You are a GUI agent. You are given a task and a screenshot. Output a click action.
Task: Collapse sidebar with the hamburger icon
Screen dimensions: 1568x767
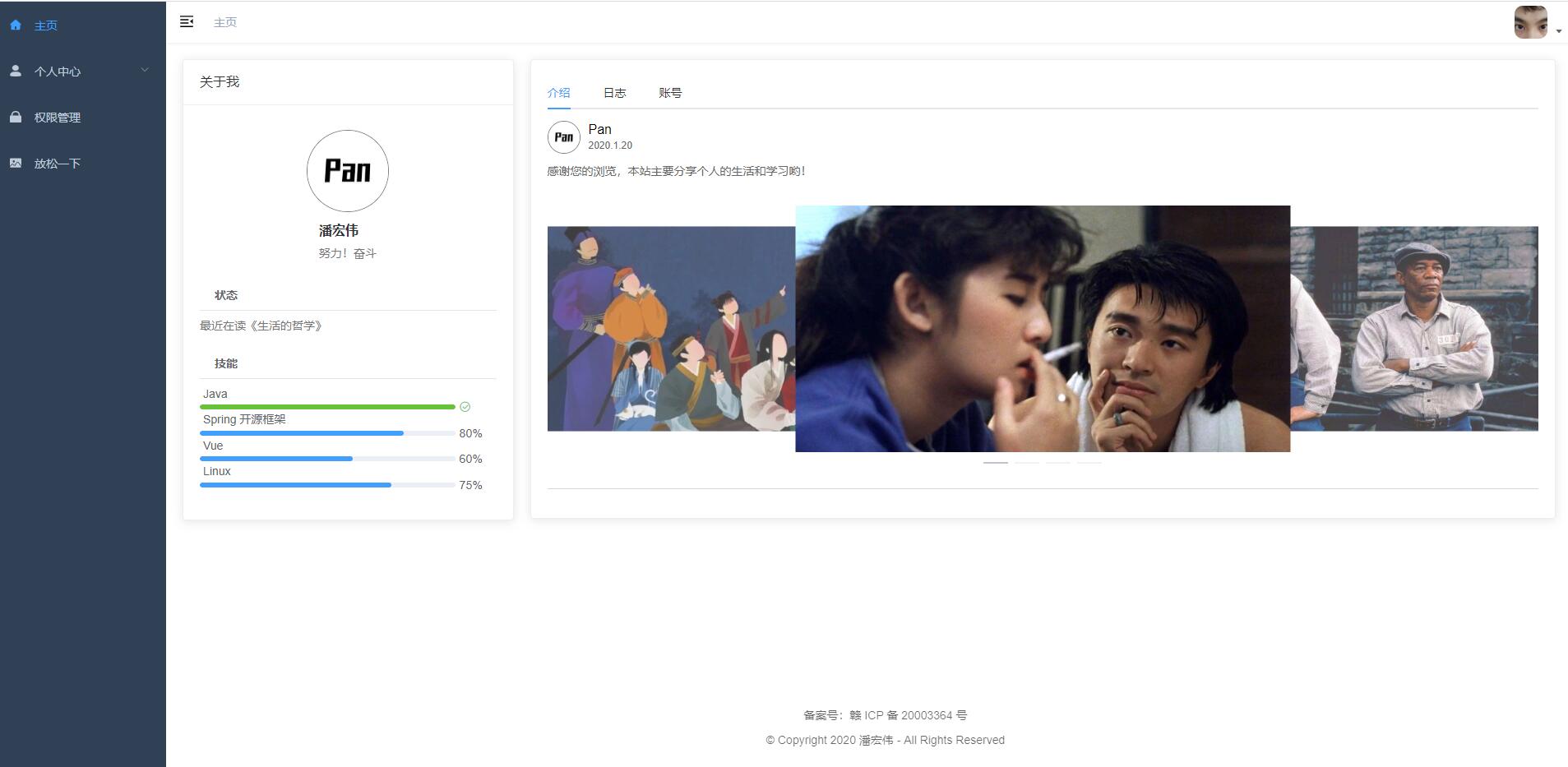pos(187,21)
